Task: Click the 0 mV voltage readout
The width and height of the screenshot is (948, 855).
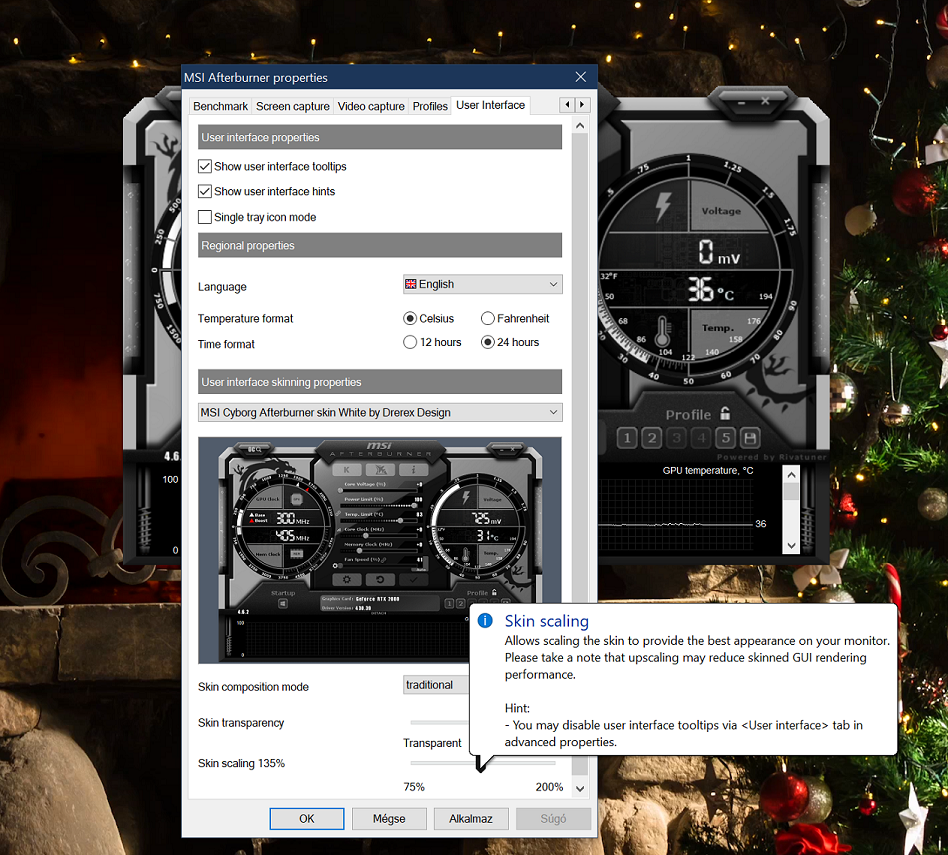Action: 719,252
